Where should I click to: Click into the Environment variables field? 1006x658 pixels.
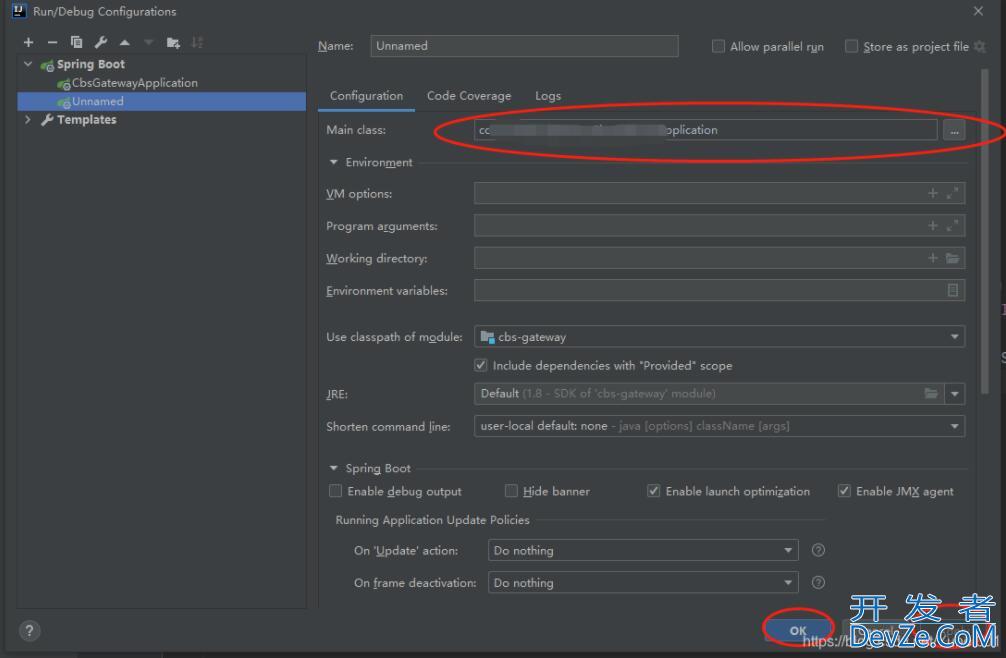719,291
